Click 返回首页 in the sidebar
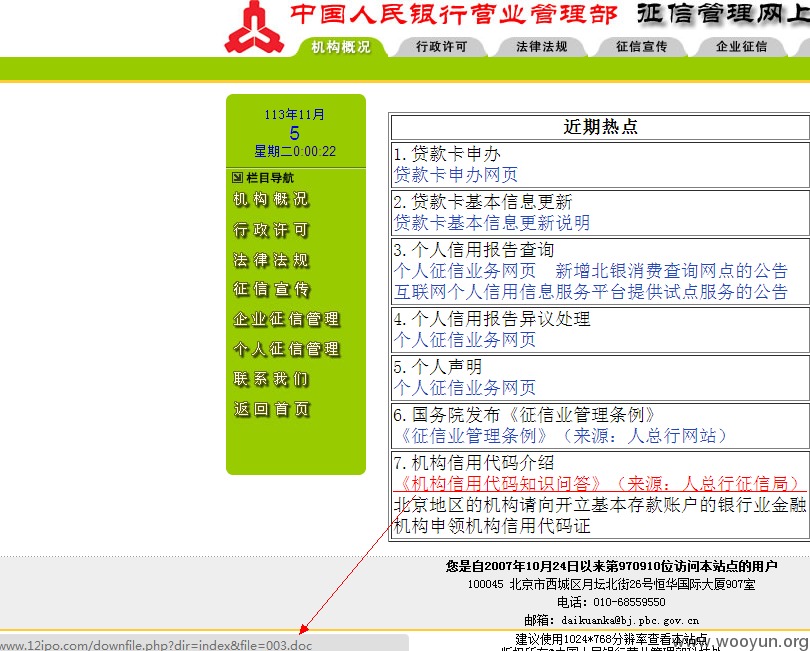The height and width of the screenshot is (651, 810). point(271,409)
